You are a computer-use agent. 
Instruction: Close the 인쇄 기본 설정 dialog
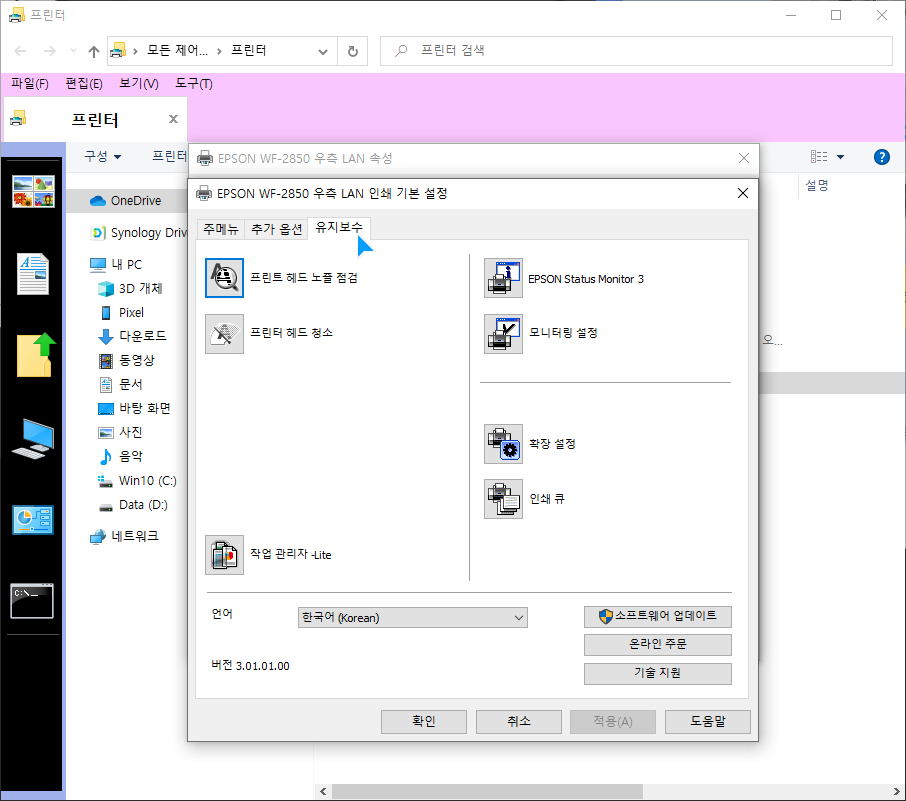coord(743,194)
